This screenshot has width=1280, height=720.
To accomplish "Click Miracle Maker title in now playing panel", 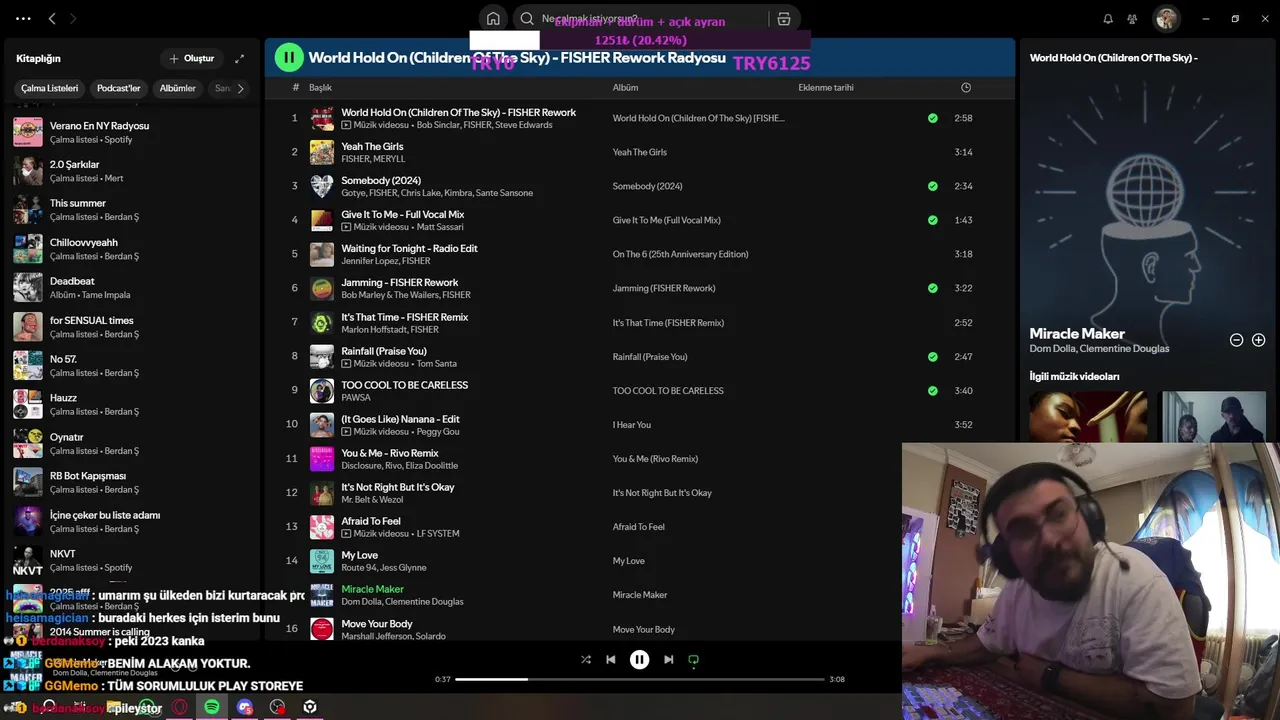I will (1077, 333).
